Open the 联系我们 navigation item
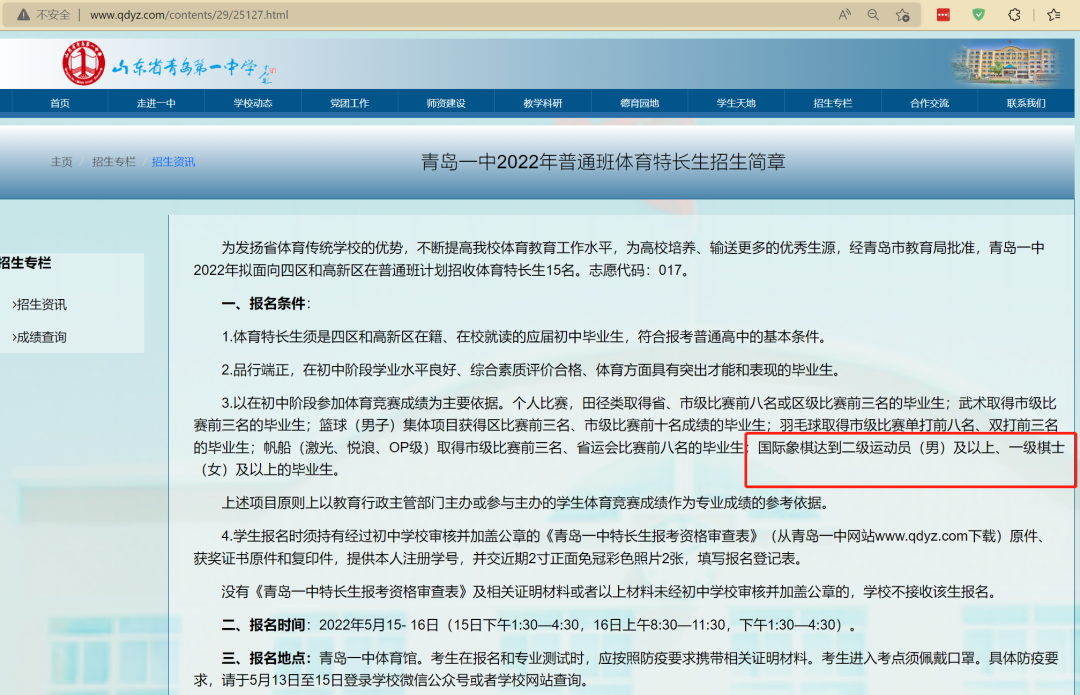Viewport: 1080px width, 695px height. pos(1025,101)
